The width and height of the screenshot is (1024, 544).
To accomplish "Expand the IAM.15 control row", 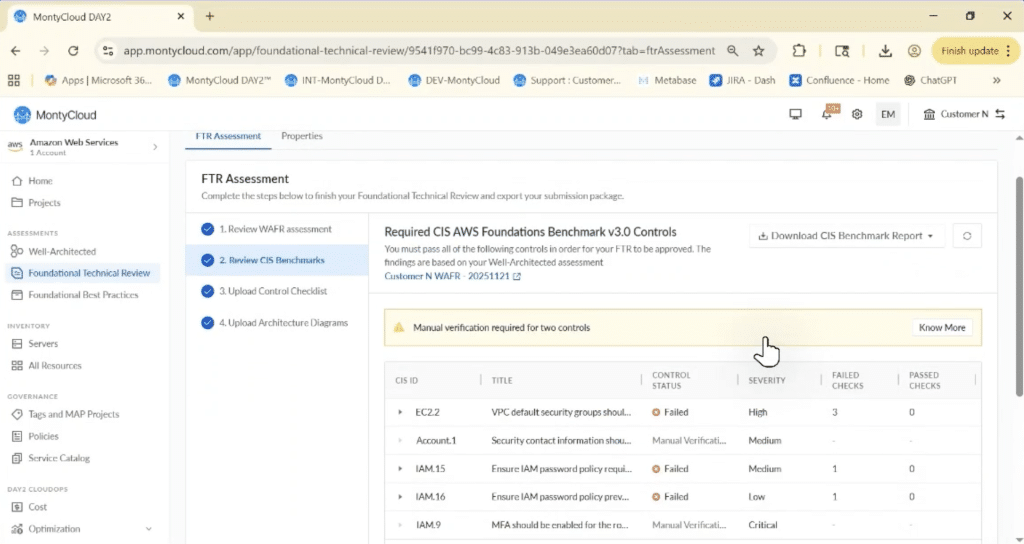I will [x=400, y=469].
